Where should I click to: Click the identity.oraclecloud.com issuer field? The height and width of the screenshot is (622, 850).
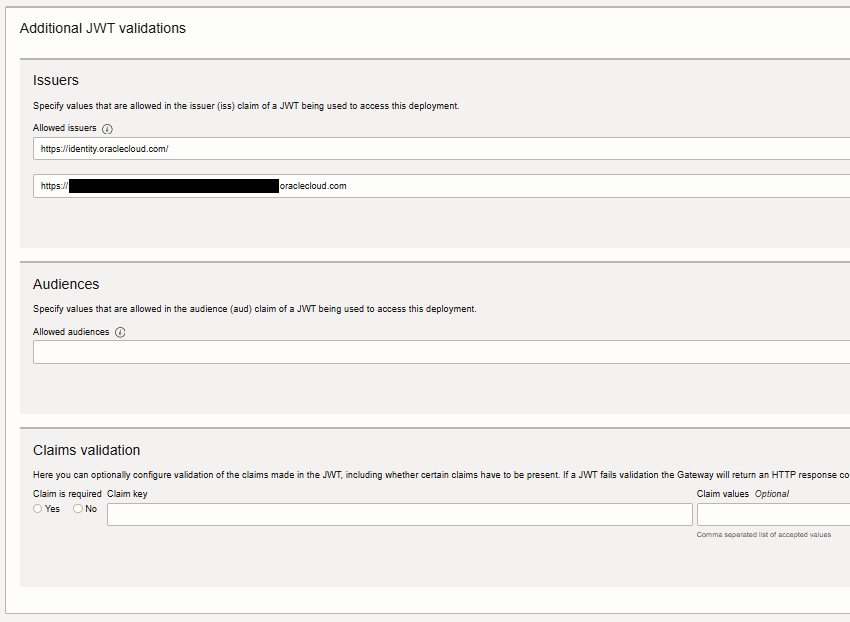click(300, 148)
